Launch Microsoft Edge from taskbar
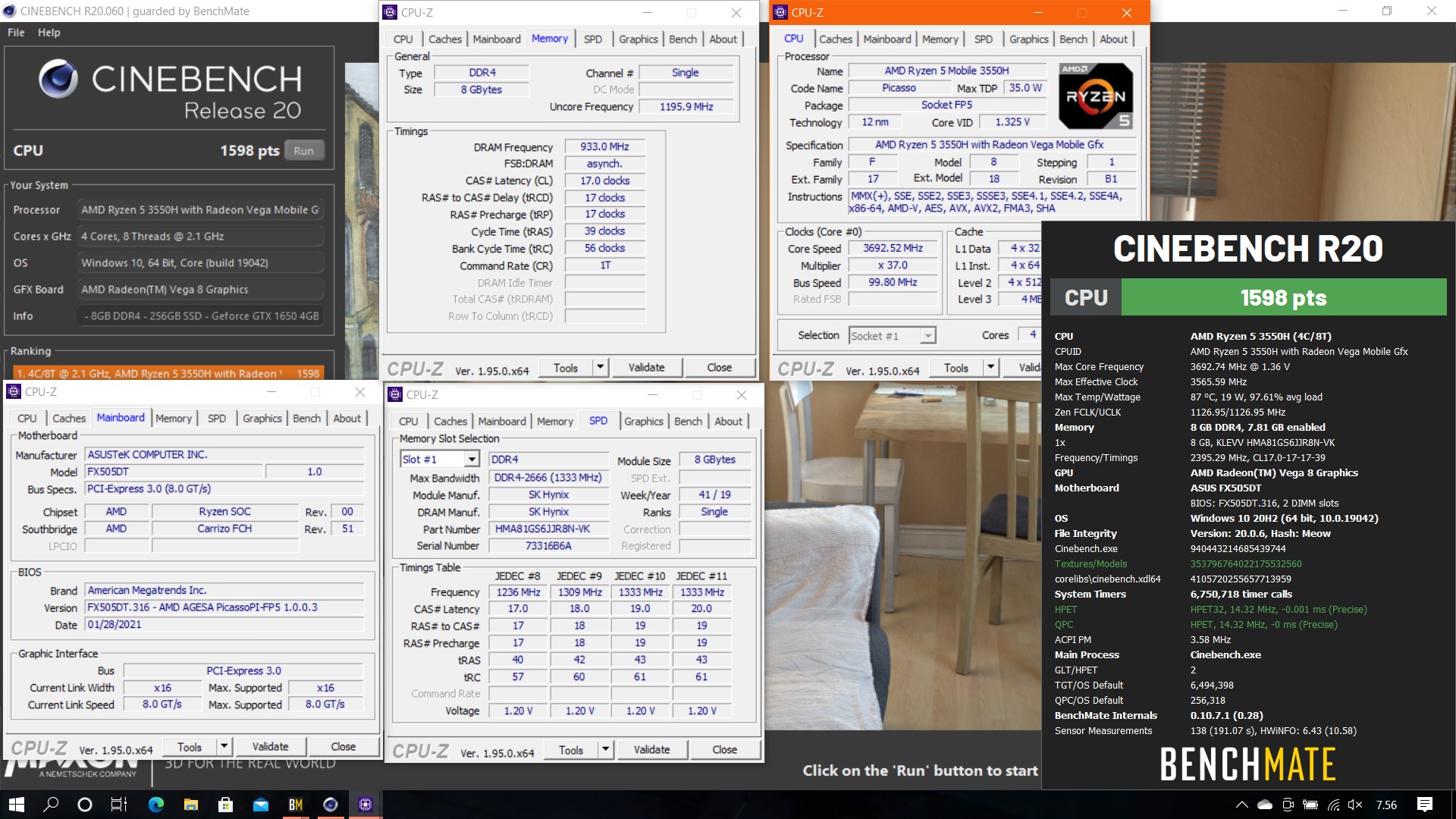Image resolution: width=1456 pixels, height=819 pixels. click(x=156, y=805)
